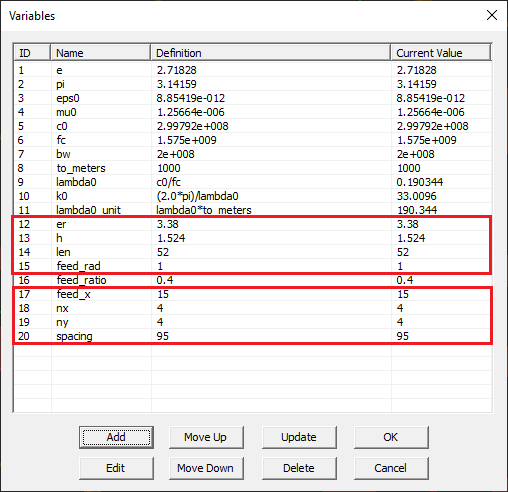
Task: Click the Definition column header
Action: [271, 53]
